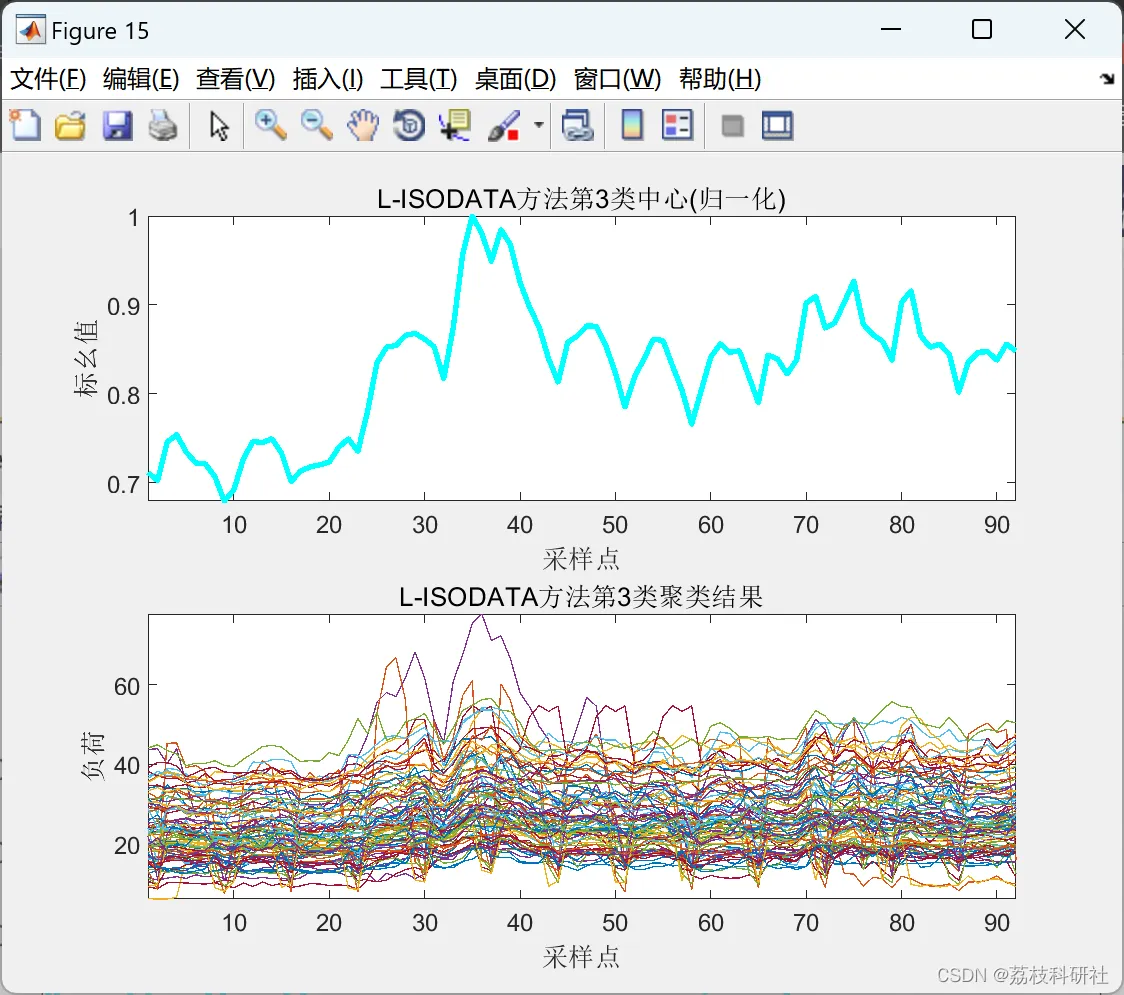
Task: Open the 工具(T) menu
Action: (x=418, y=79)
